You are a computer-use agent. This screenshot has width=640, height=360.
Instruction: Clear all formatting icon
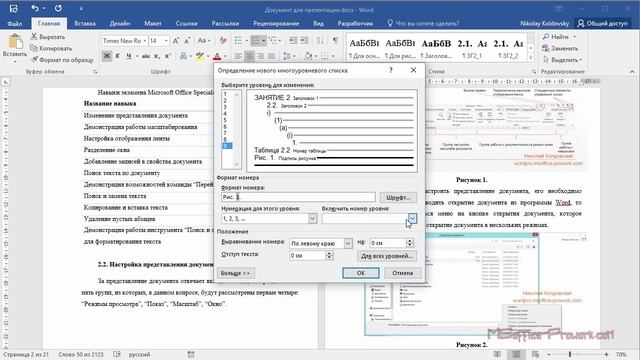click(x=223, y=40)
